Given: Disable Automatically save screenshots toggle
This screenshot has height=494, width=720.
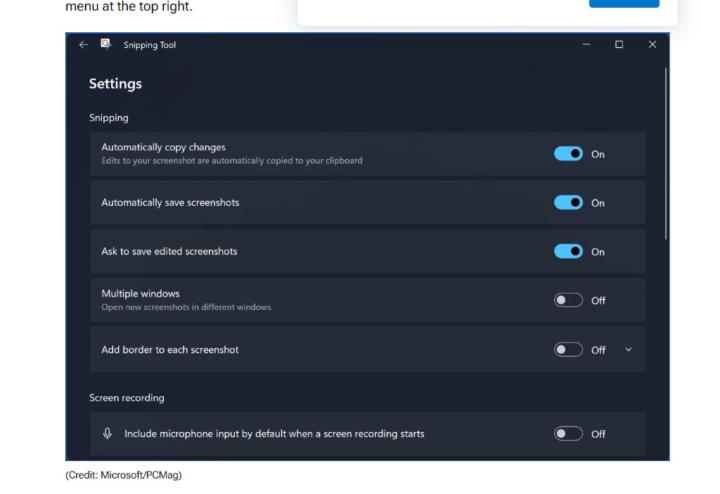Looking at the screenshot, I should click(568, 202).
